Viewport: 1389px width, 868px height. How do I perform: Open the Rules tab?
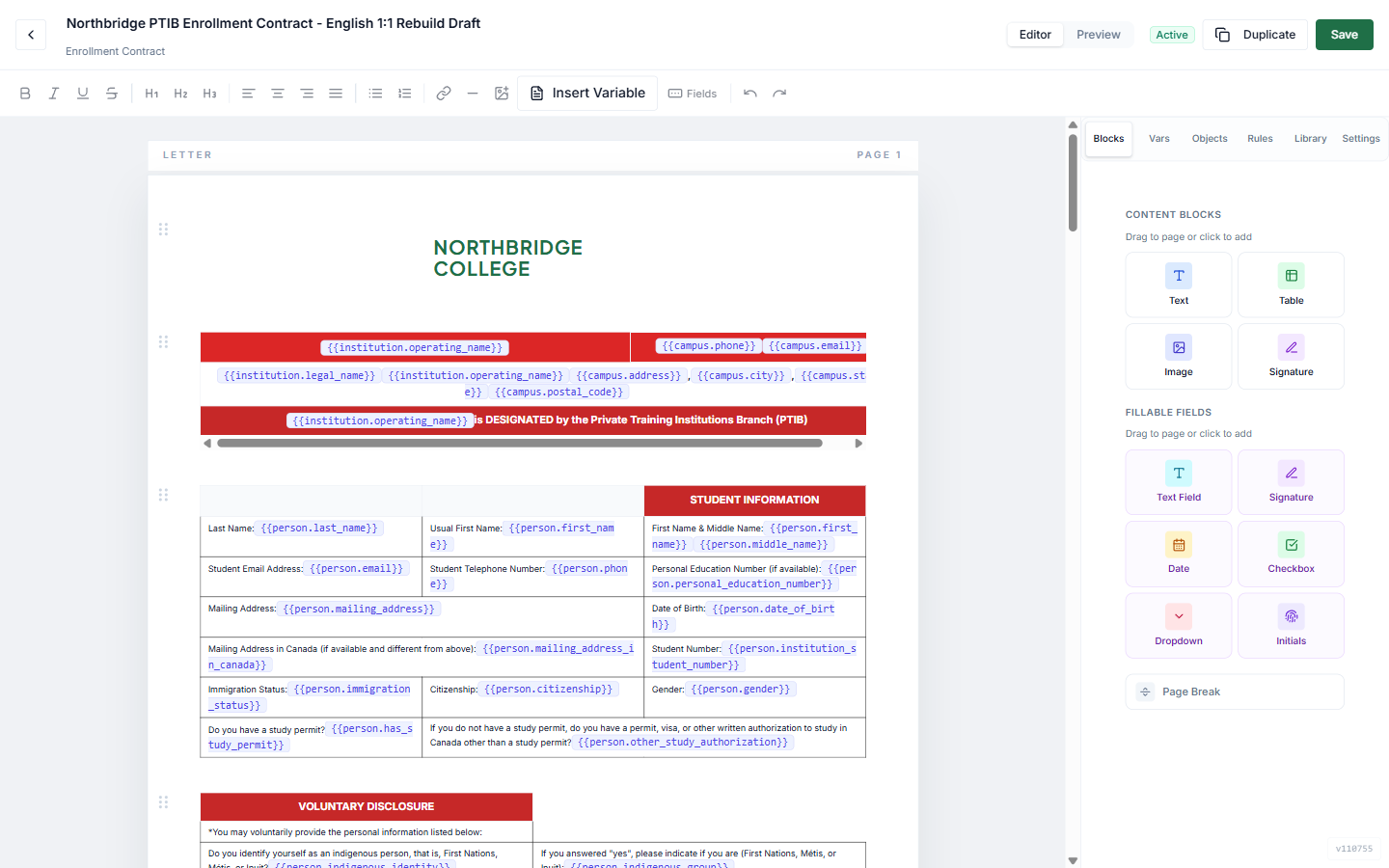pos(1260,139)
